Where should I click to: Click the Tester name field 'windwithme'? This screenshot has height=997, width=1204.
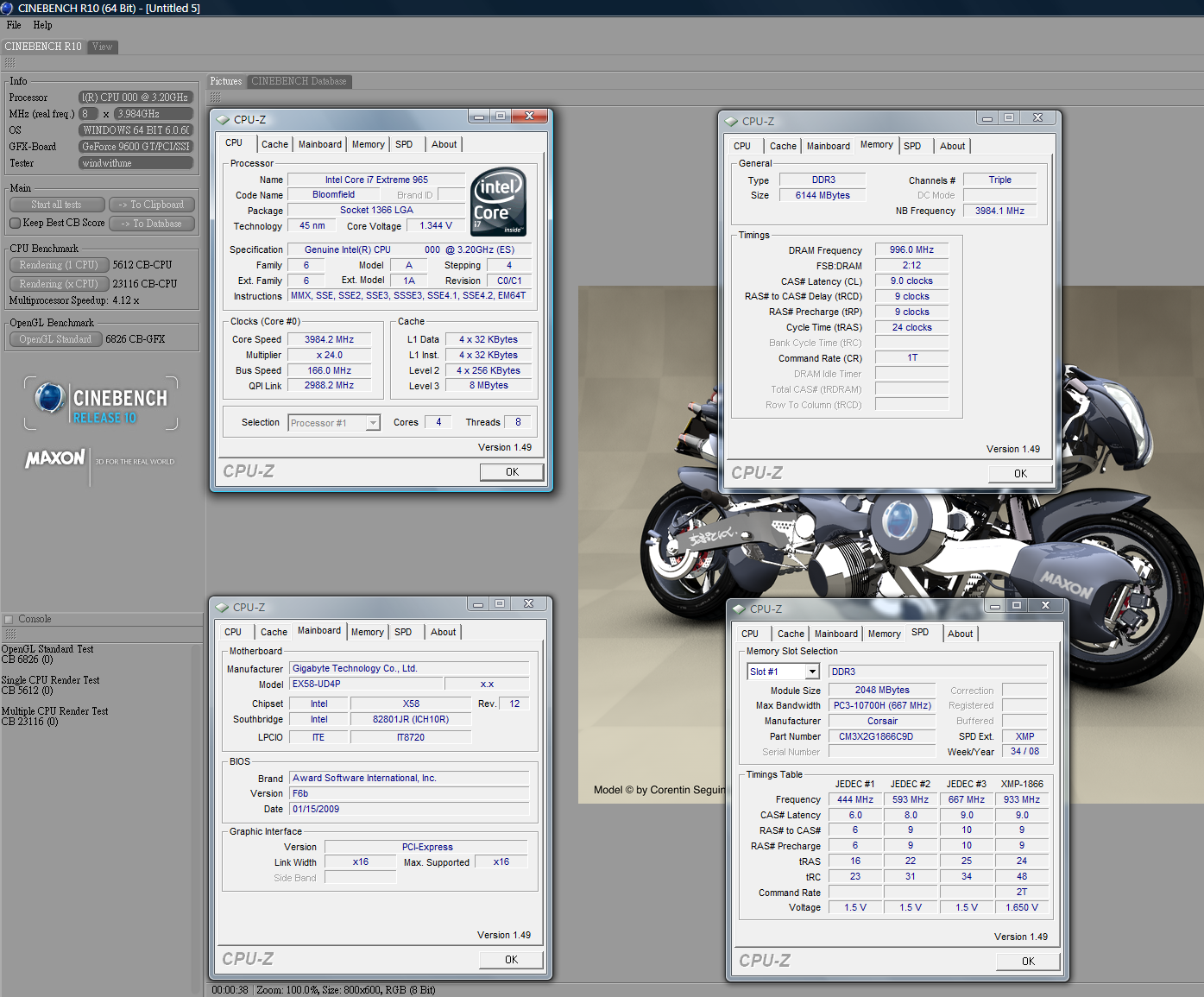[x=136, y=163]
